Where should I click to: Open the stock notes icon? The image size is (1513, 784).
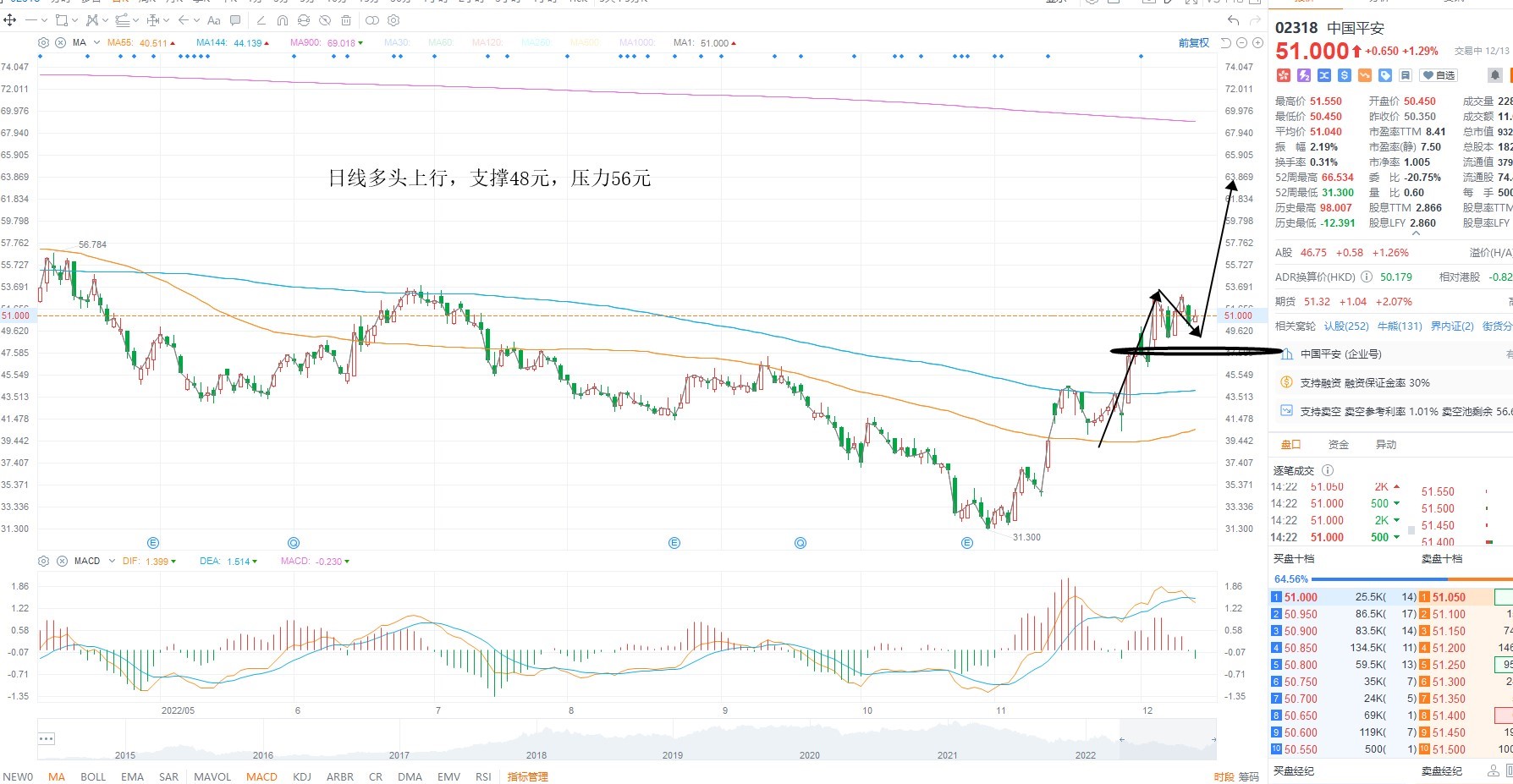point(1406,75)
